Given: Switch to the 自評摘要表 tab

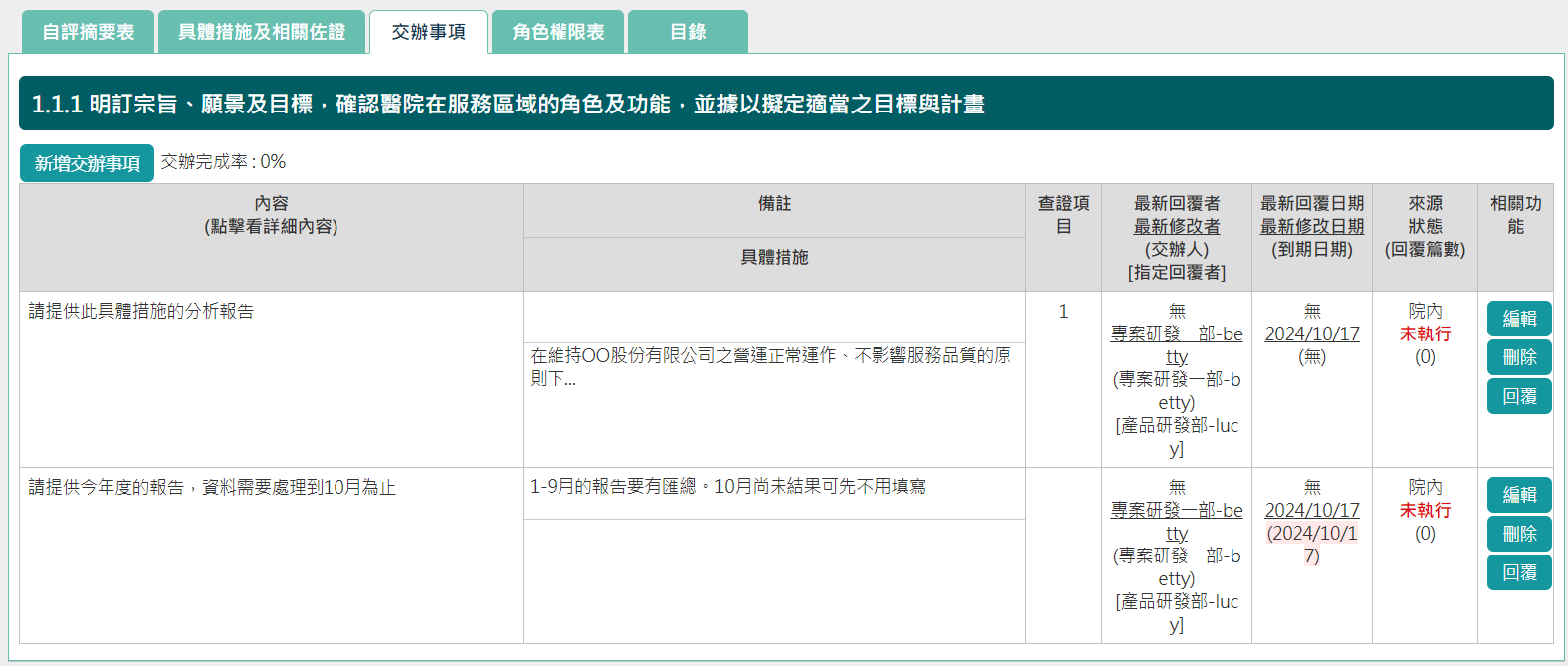Looking at the screenshot, I should pyautogui.click(x=88, y=32).
